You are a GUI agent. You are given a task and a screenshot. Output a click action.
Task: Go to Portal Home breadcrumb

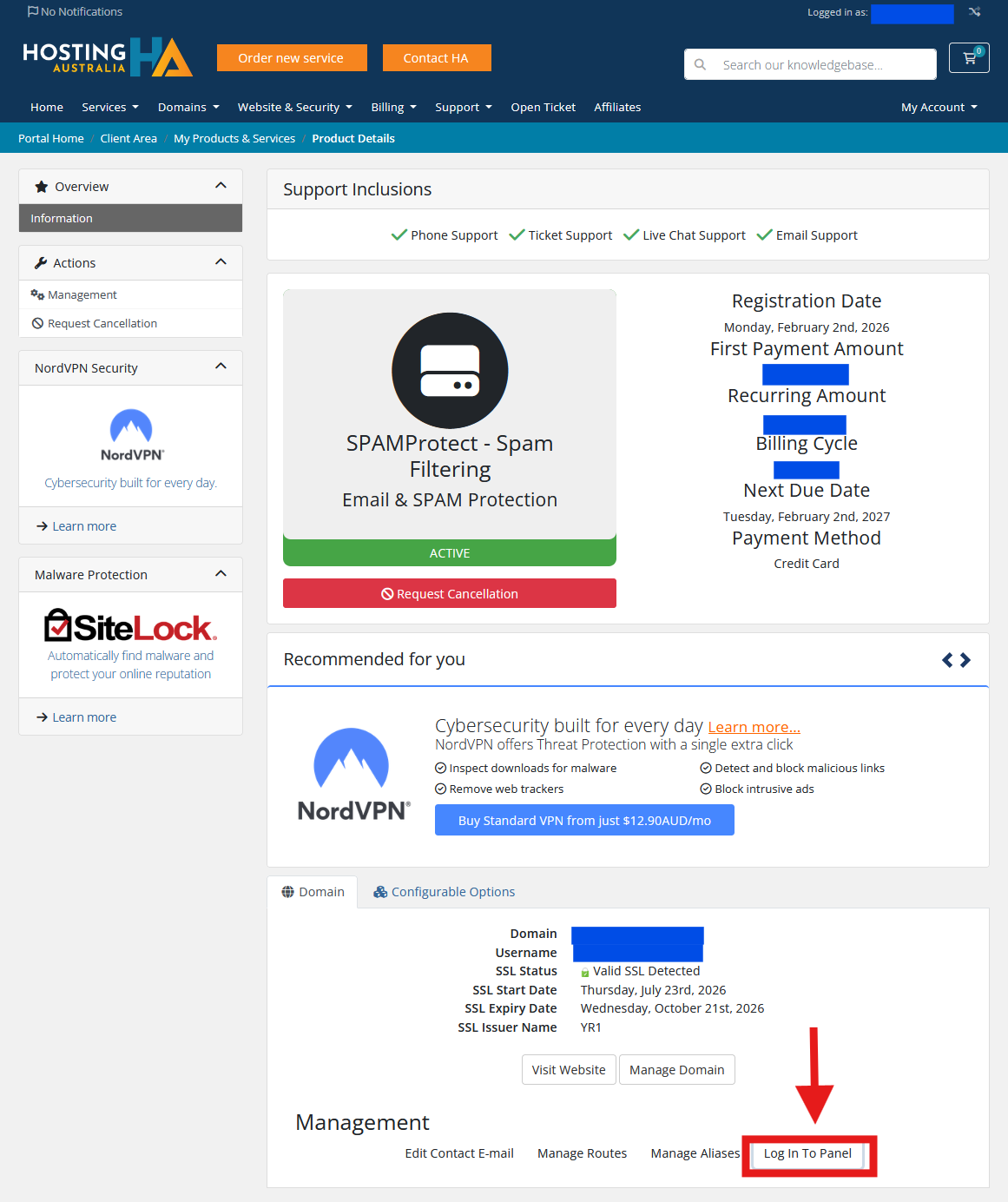coord(51,138)
